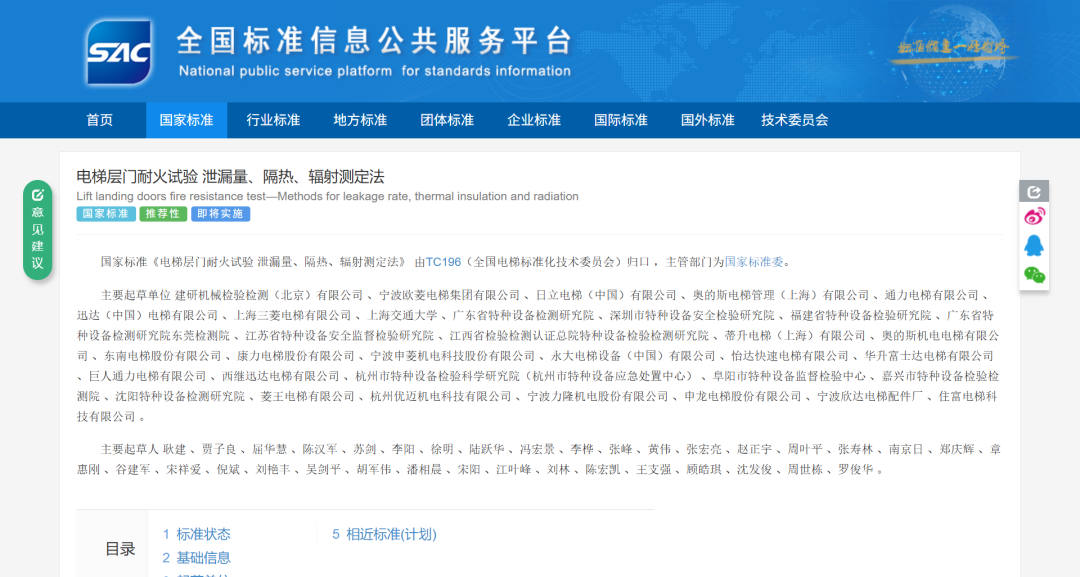
Task: Open 技术委员会 tab
Action: click(x=794, y=120)
